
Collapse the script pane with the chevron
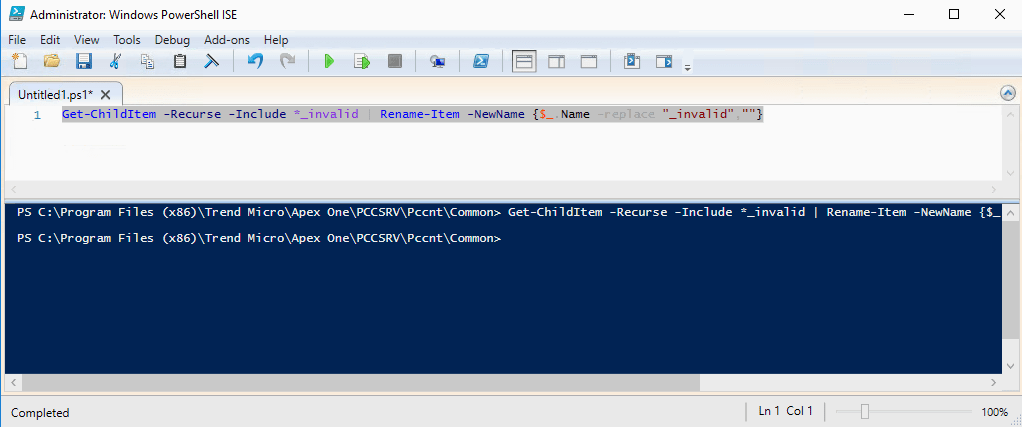pos(1007,93)
